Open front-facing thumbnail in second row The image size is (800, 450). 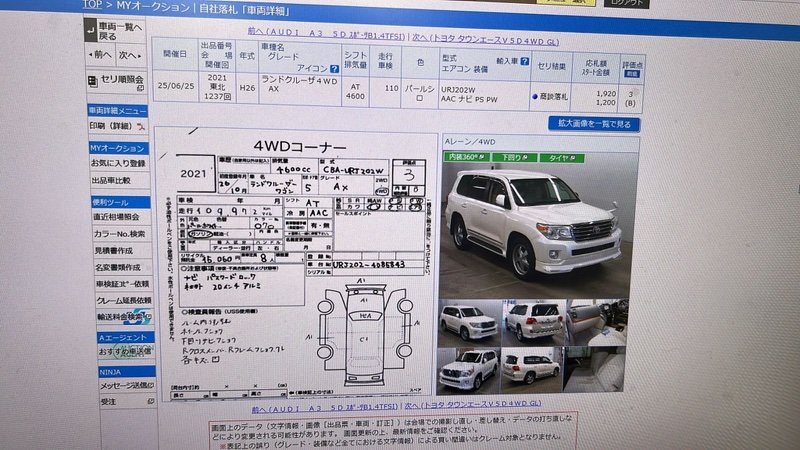click(x=468, y=369)
